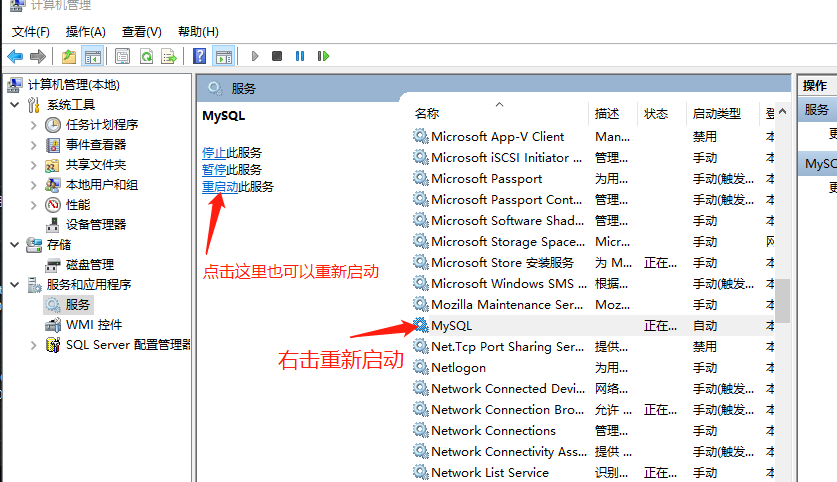This screenshot has height=482, width=837.
Task: Select Microsoft Store 安装服务 row
Action: (593, 263)
